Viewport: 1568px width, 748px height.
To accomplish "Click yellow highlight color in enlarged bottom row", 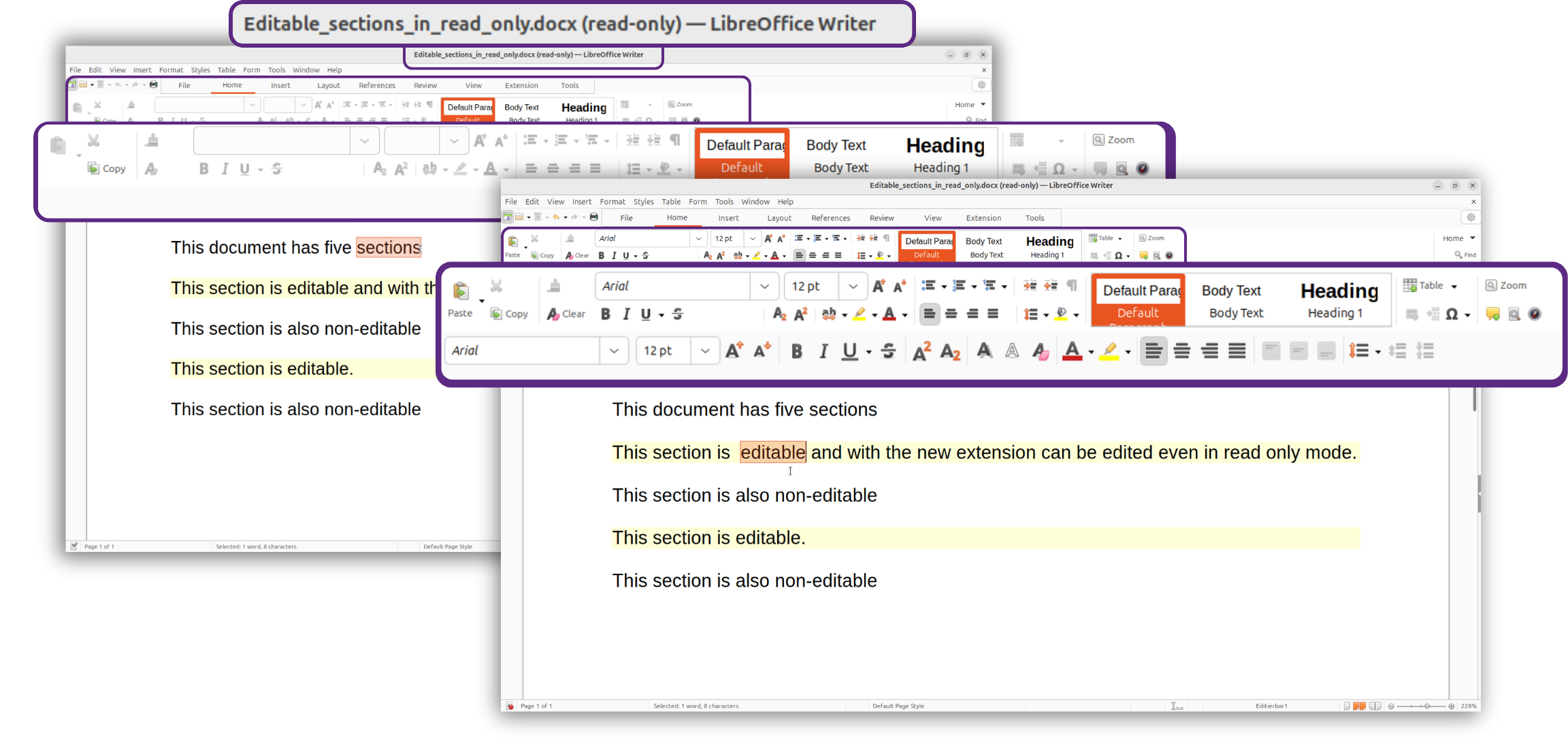I will pos(1109,351).
